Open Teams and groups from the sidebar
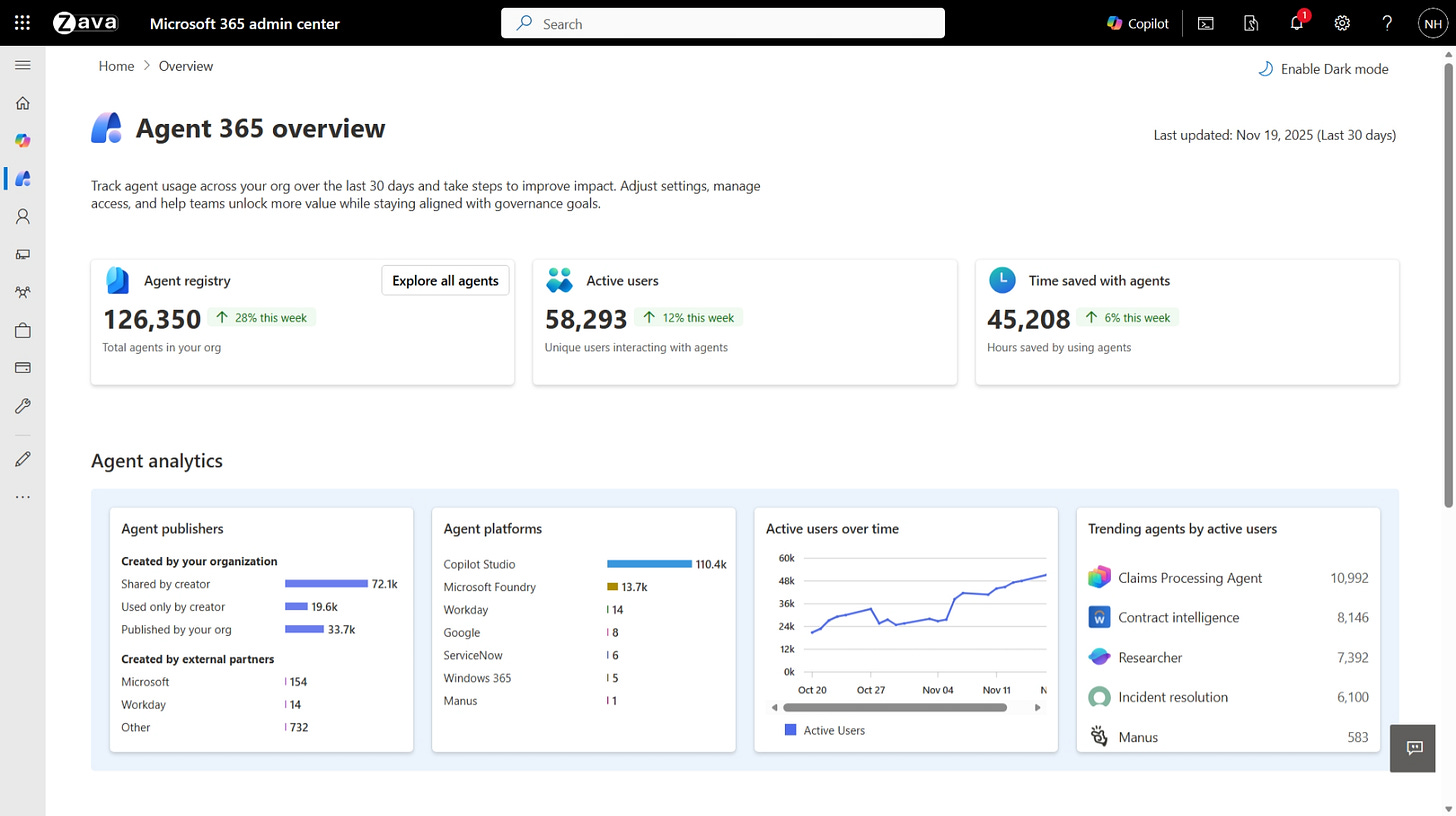Screen dimensions: 1456x816 pyautogui.click(x=23, y=291)
